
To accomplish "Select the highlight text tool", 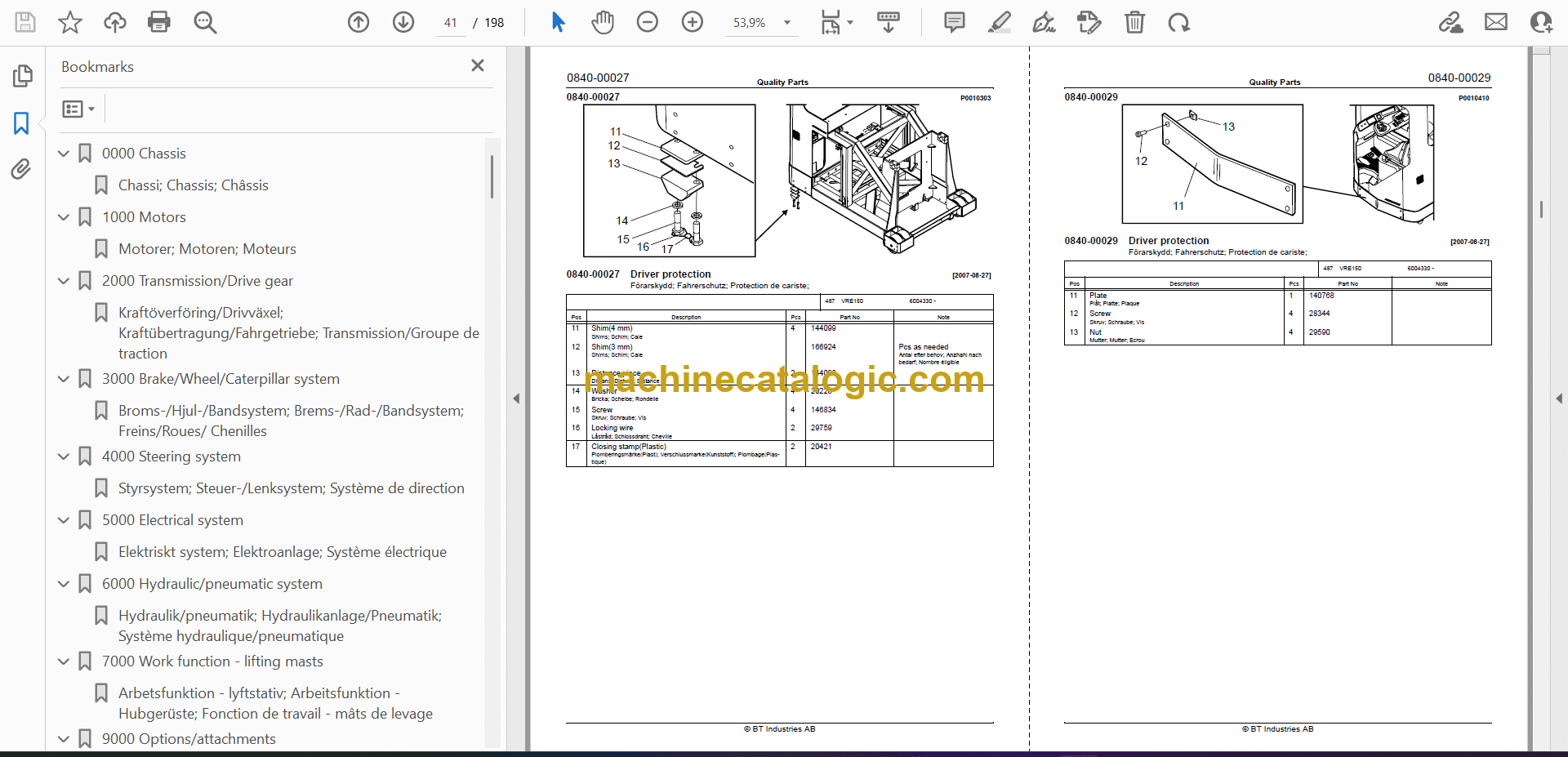I will [x=999, y=22].
